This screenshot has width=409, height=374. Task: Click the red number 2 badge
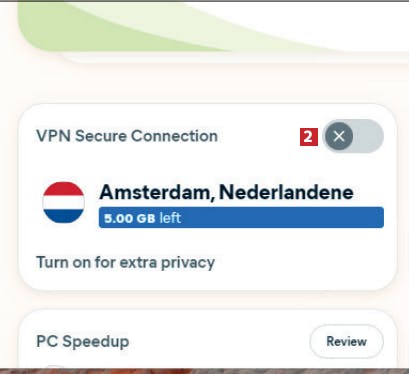309,137
